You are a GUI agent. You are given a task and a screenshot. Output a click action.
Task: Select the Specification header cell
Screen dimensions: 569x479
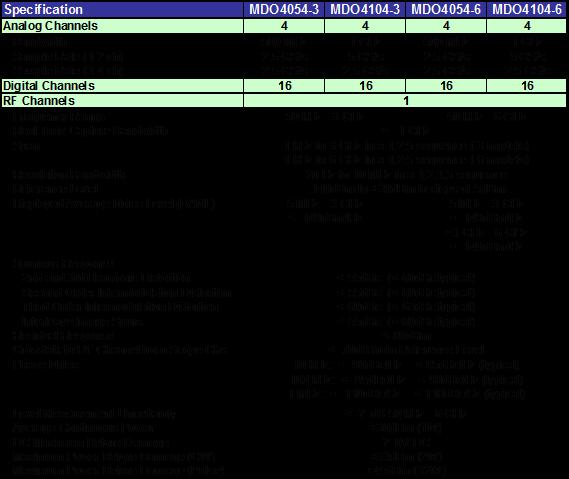[x=122, y=9]
